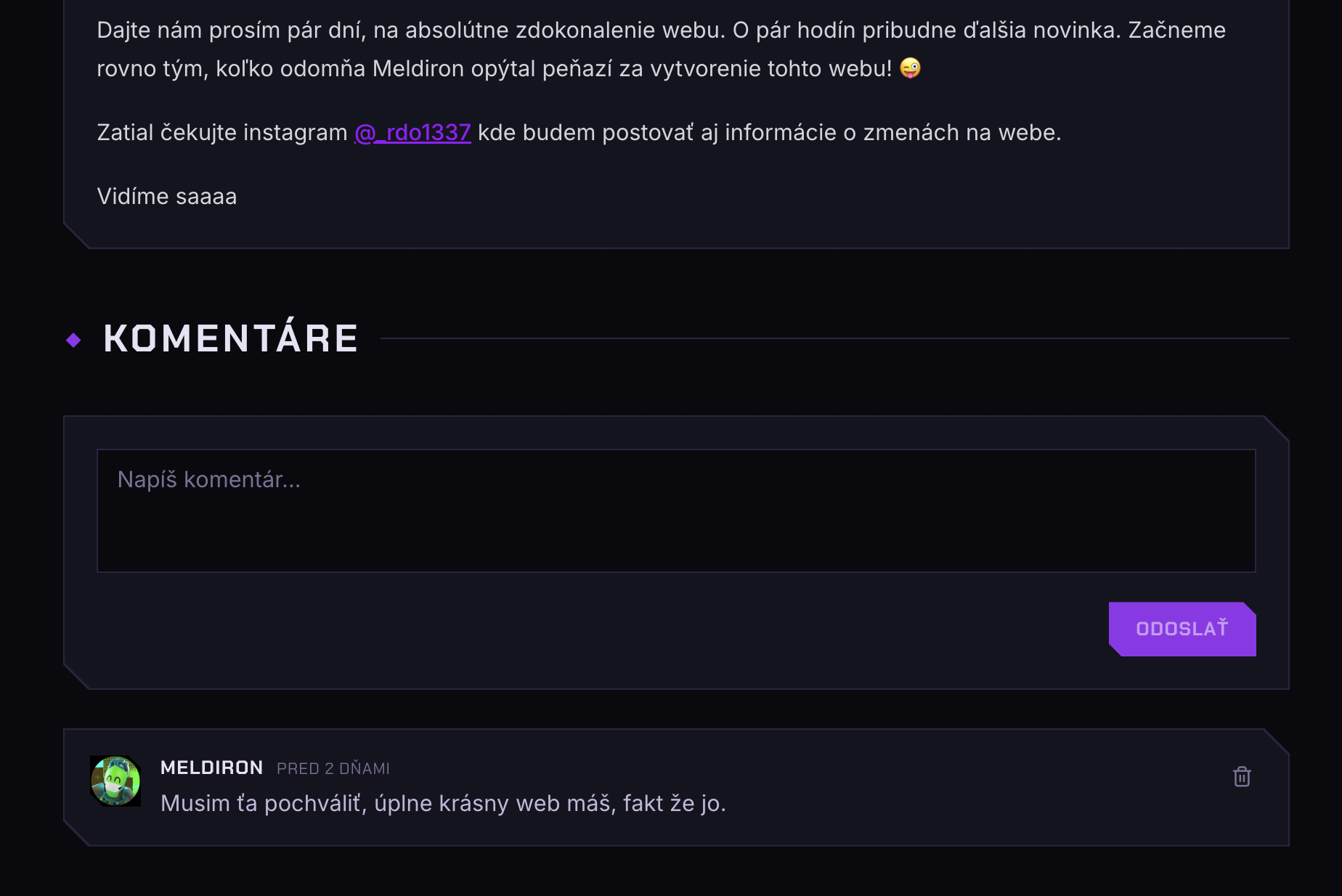This screenshot has height=896, width=1342.
Task: Click the PRED 2 DŇAMI timestamp
Action: click(333, 768)
